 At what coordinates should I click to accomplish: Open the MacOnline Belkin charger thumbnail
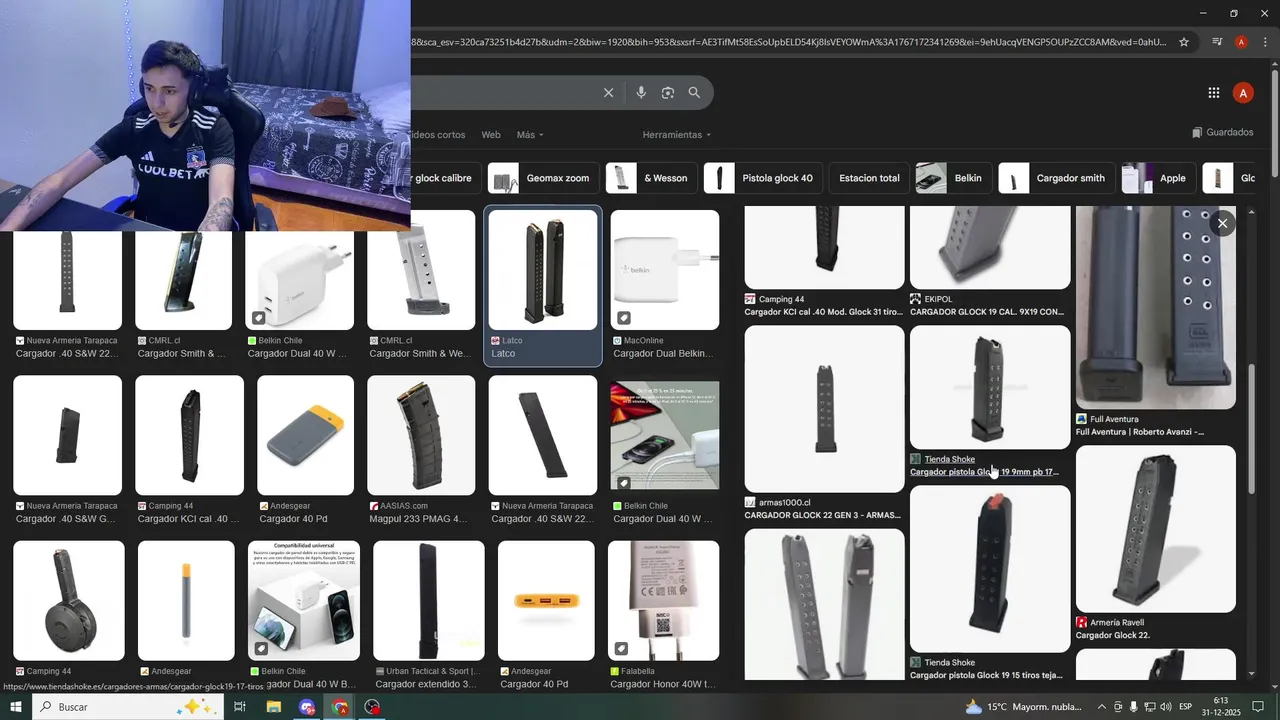tap(665, 270)
